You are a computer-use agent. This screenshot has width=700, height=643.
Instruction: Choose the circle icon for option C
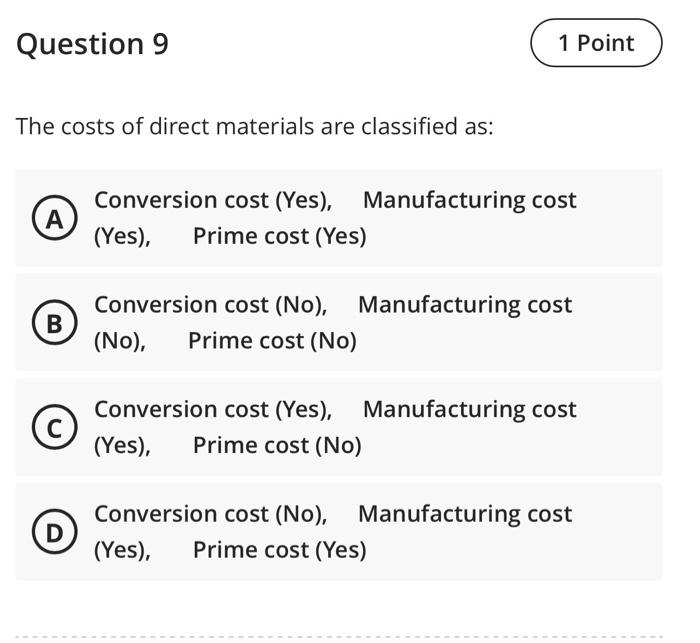coord(56,428)
